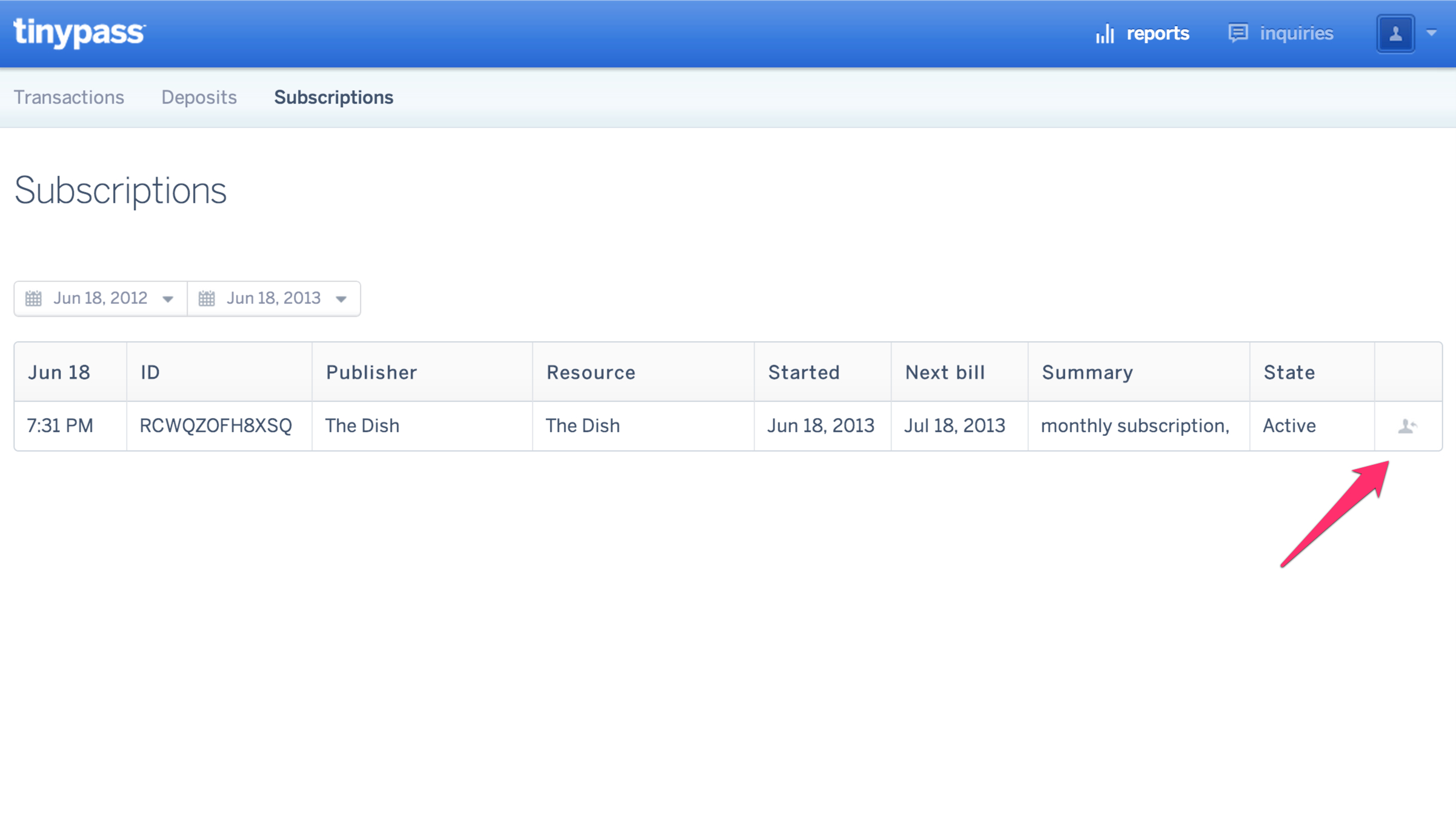The width and height of the screenshot is (1456, 834).
Task: Switch to the Transactions tab
Action: coord(69,98)
